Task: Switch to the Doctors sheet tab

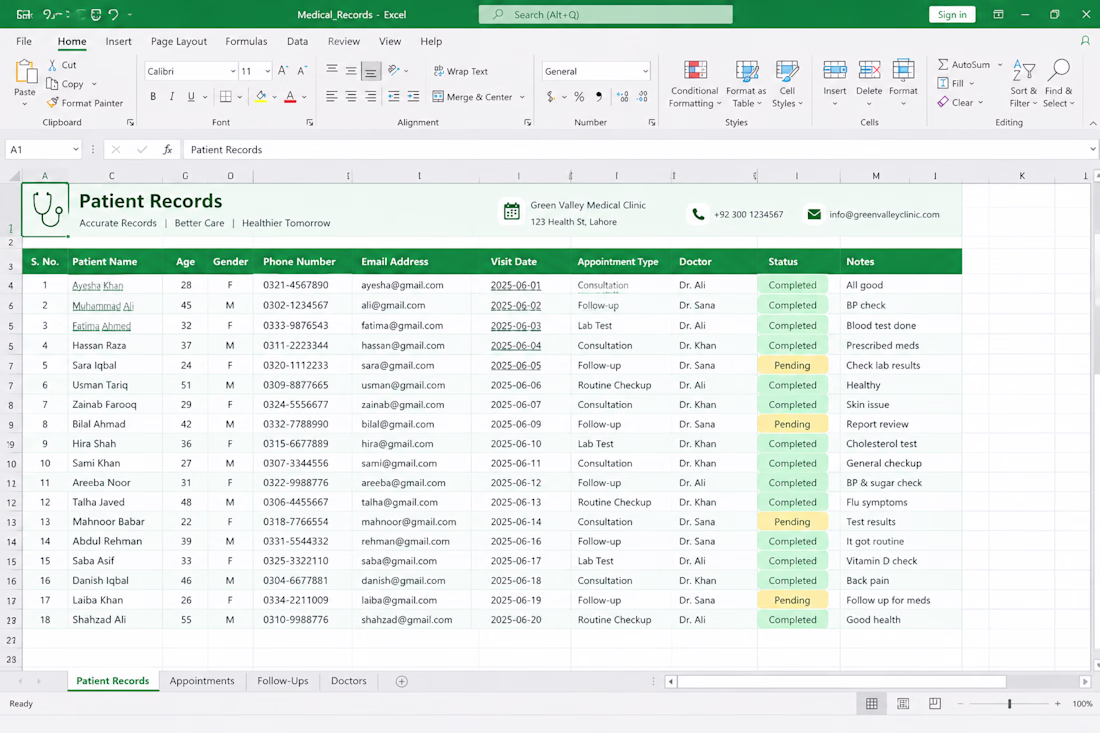Action: pos(349,681)
